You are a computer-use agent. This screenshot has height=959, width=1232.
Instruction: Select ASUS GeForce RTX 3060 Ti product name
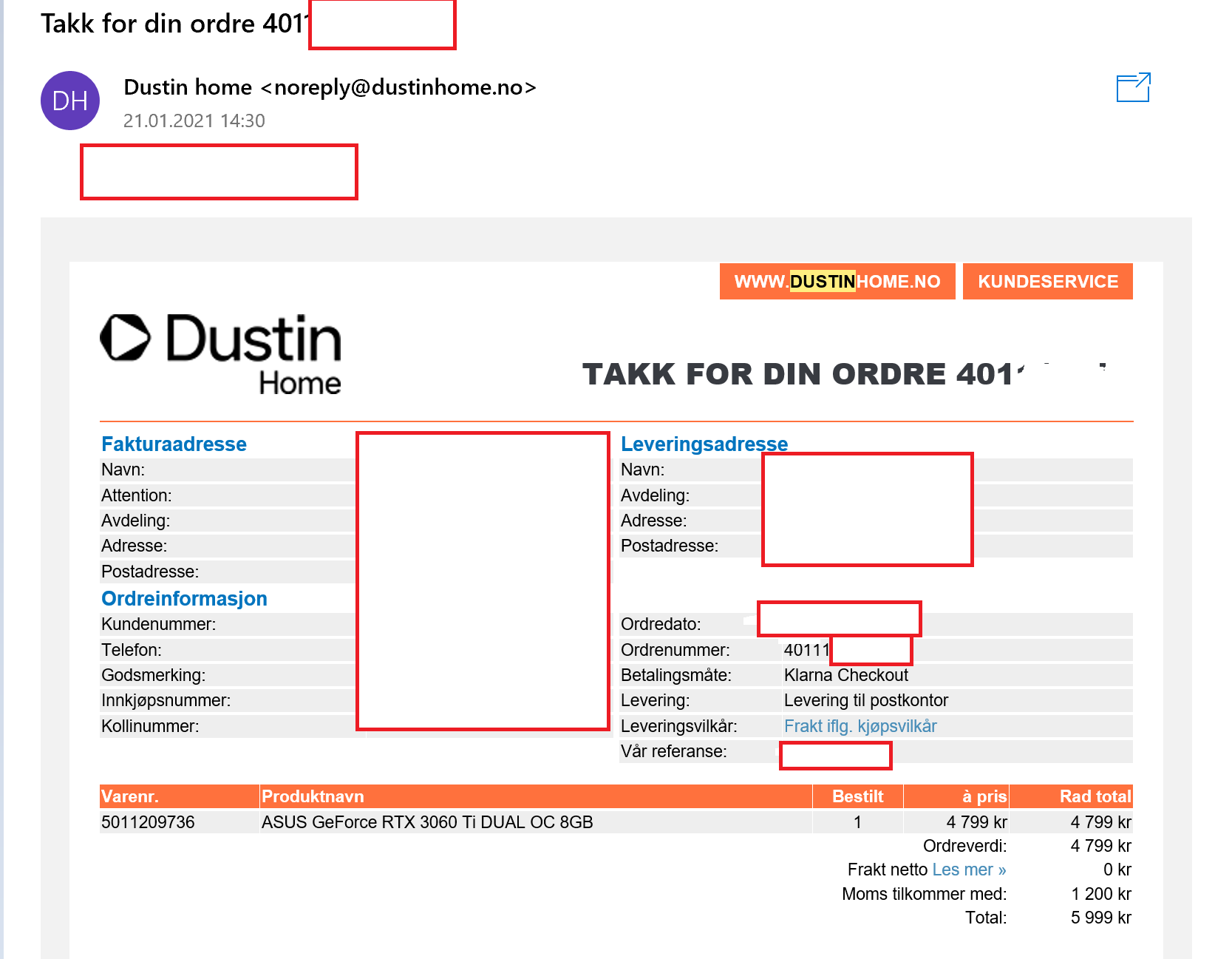427,822
